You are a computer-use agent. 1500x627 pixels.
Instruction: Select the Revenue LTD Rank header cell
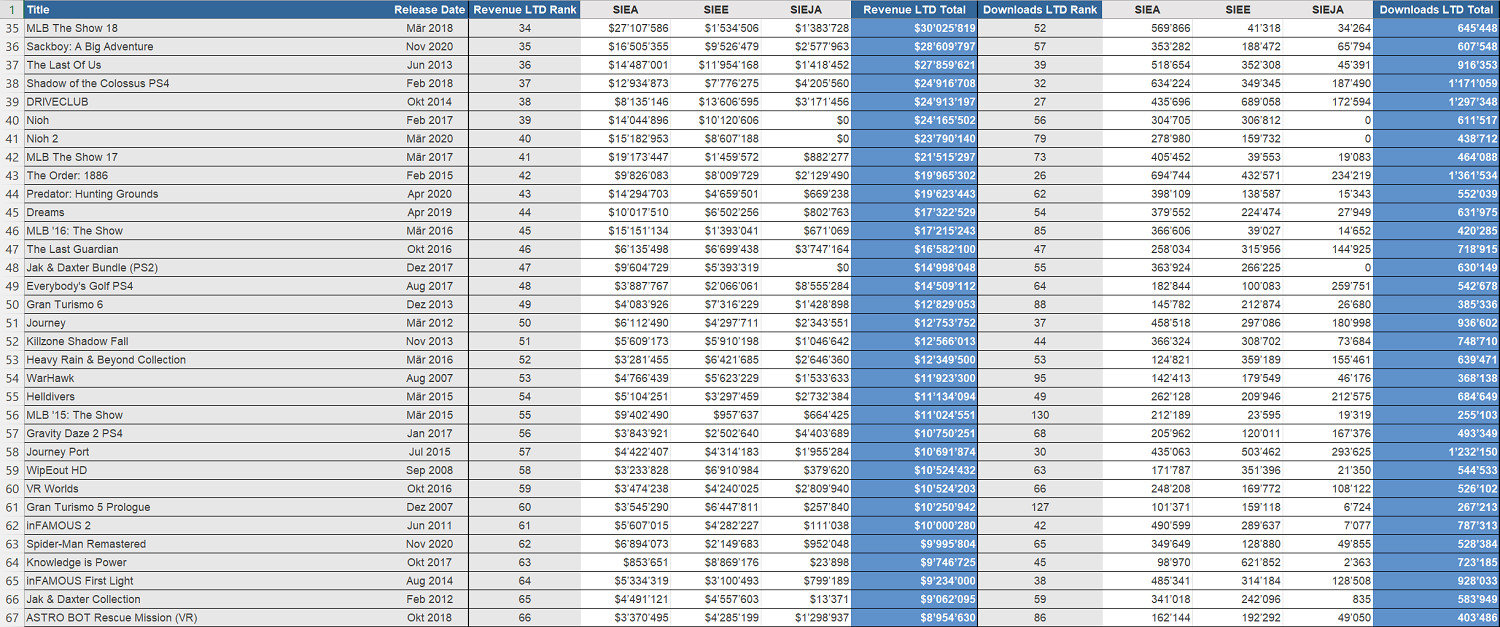[x=525, y=9]
